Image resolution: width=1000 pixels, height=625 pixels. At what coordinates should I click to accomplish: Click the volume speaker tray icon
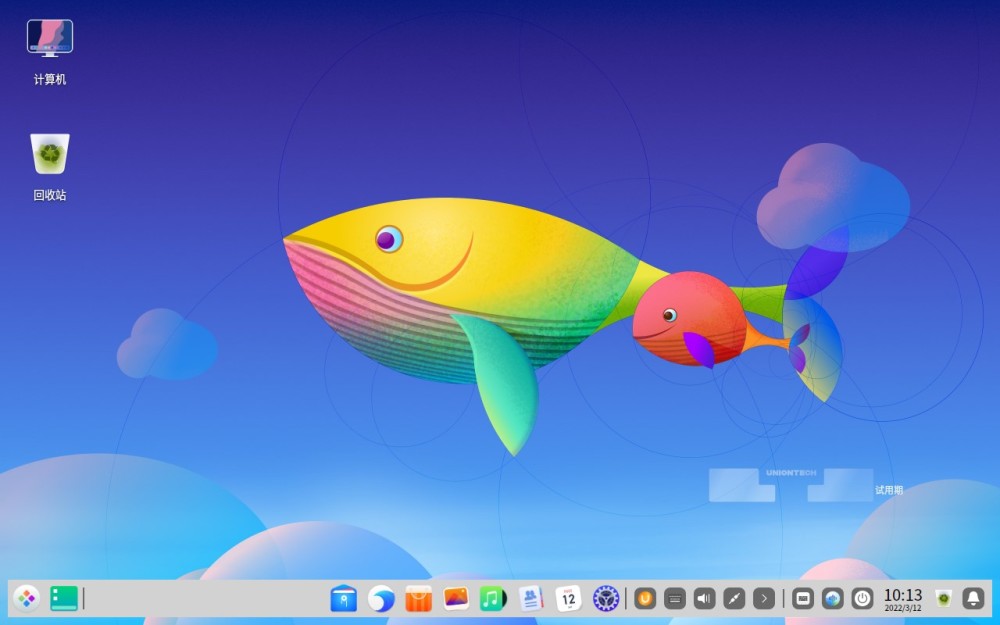(704, 598)
